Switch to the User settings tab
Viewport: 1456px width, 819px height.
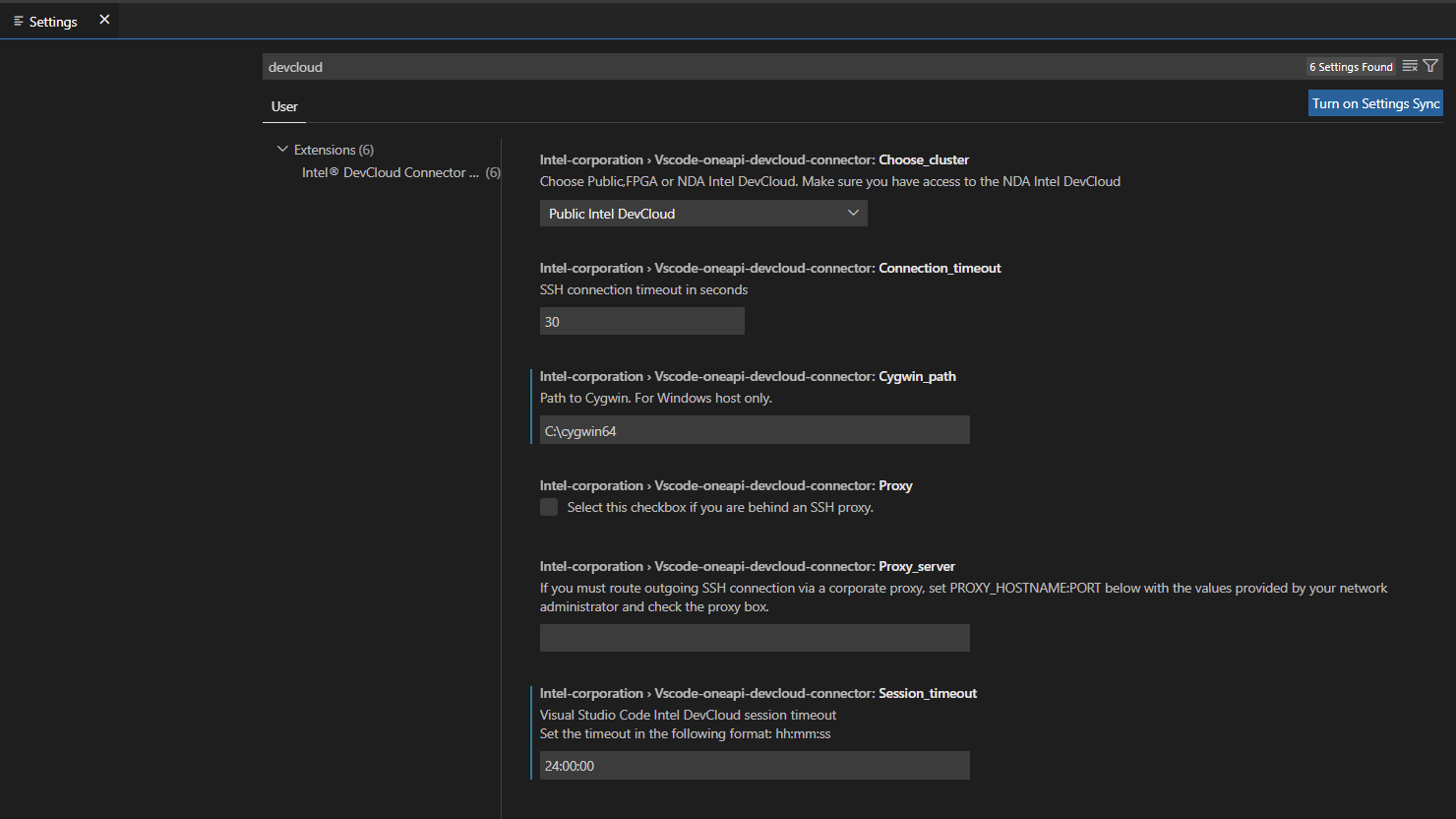(284, 106)
